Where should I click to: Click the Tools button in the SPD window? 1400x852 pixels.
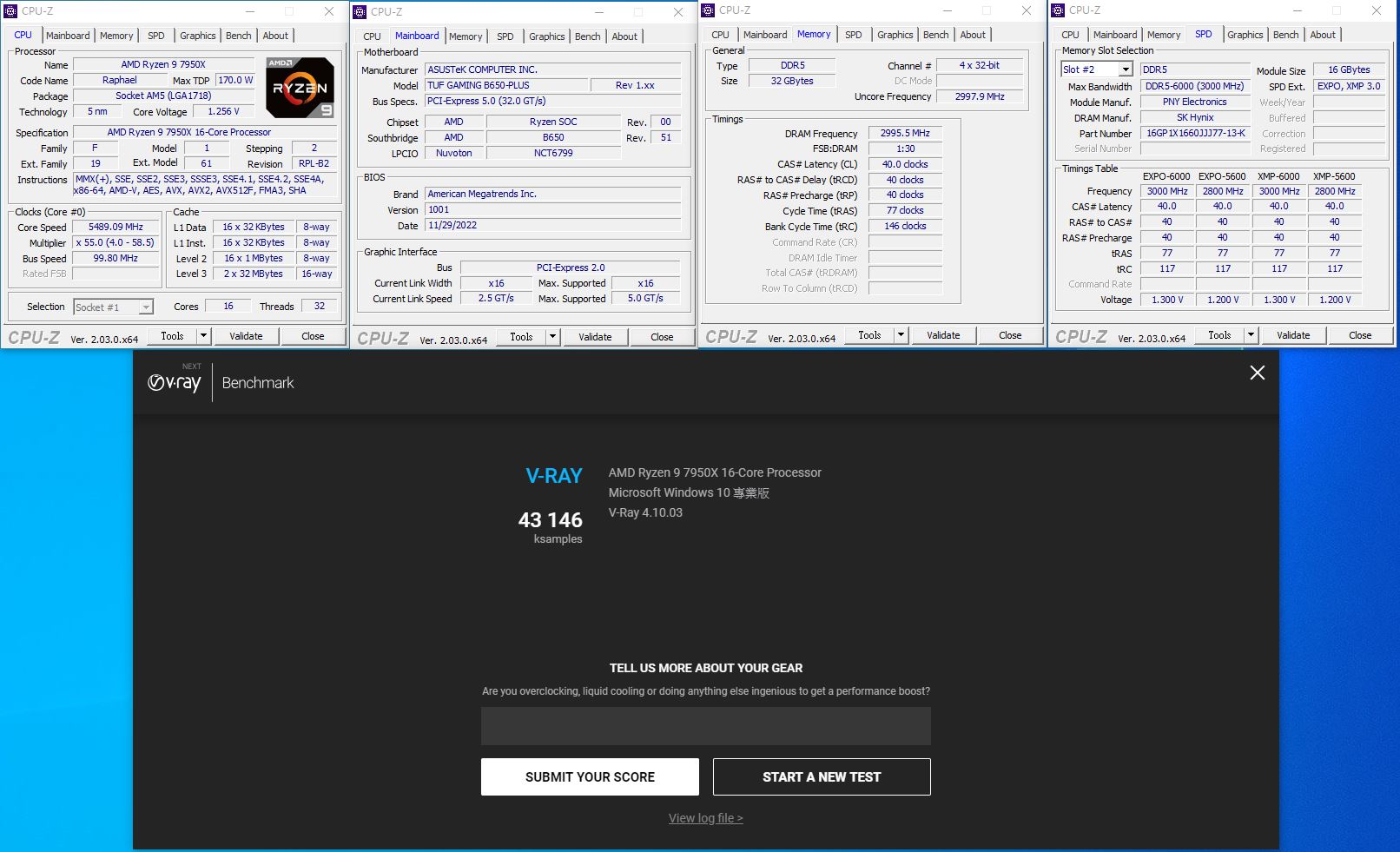1219,335
